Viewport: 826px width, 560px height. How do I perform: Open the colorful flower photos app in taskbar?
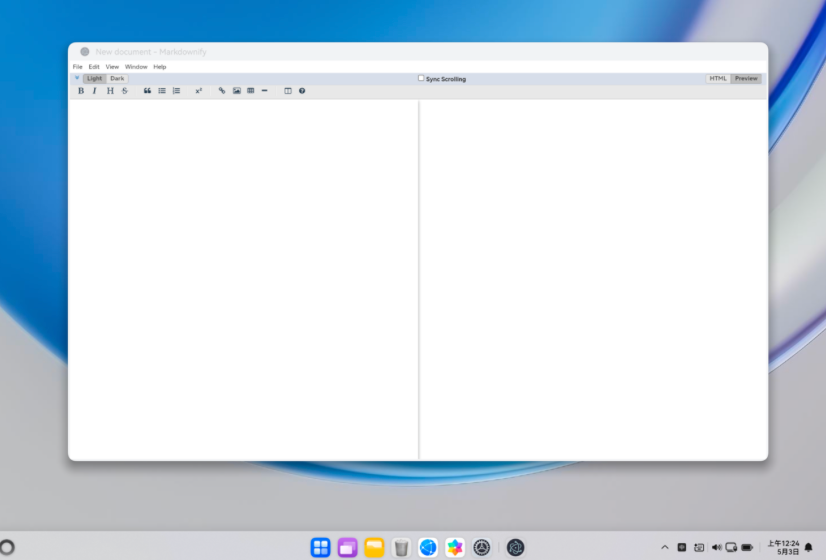[455, 547]
